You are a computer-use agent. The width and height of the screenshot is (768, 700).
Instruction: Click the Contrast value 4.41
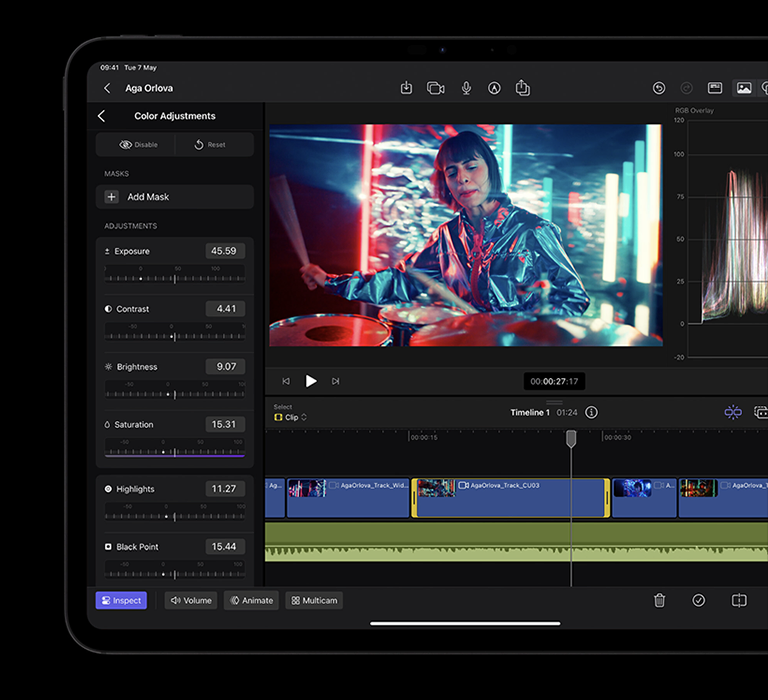224,309
